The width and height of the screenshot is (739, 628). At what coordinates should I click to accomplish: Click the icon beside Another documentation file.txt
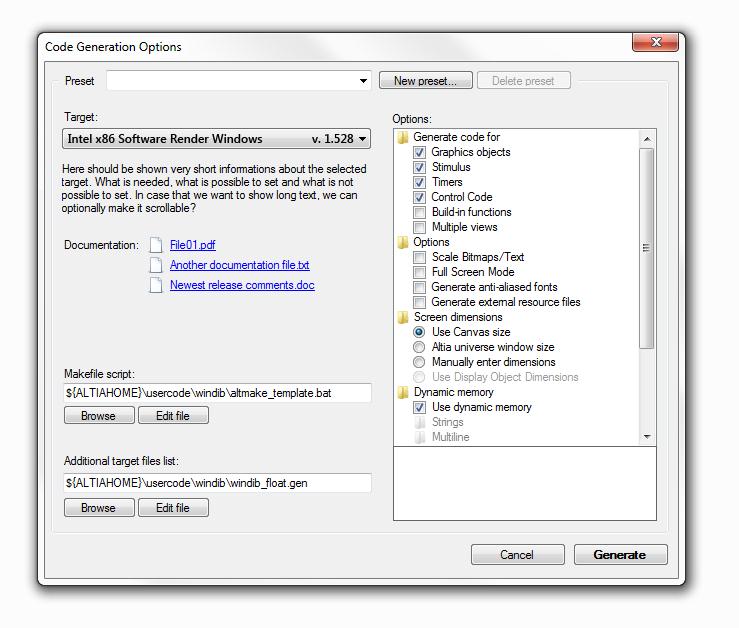coord(156,265)
